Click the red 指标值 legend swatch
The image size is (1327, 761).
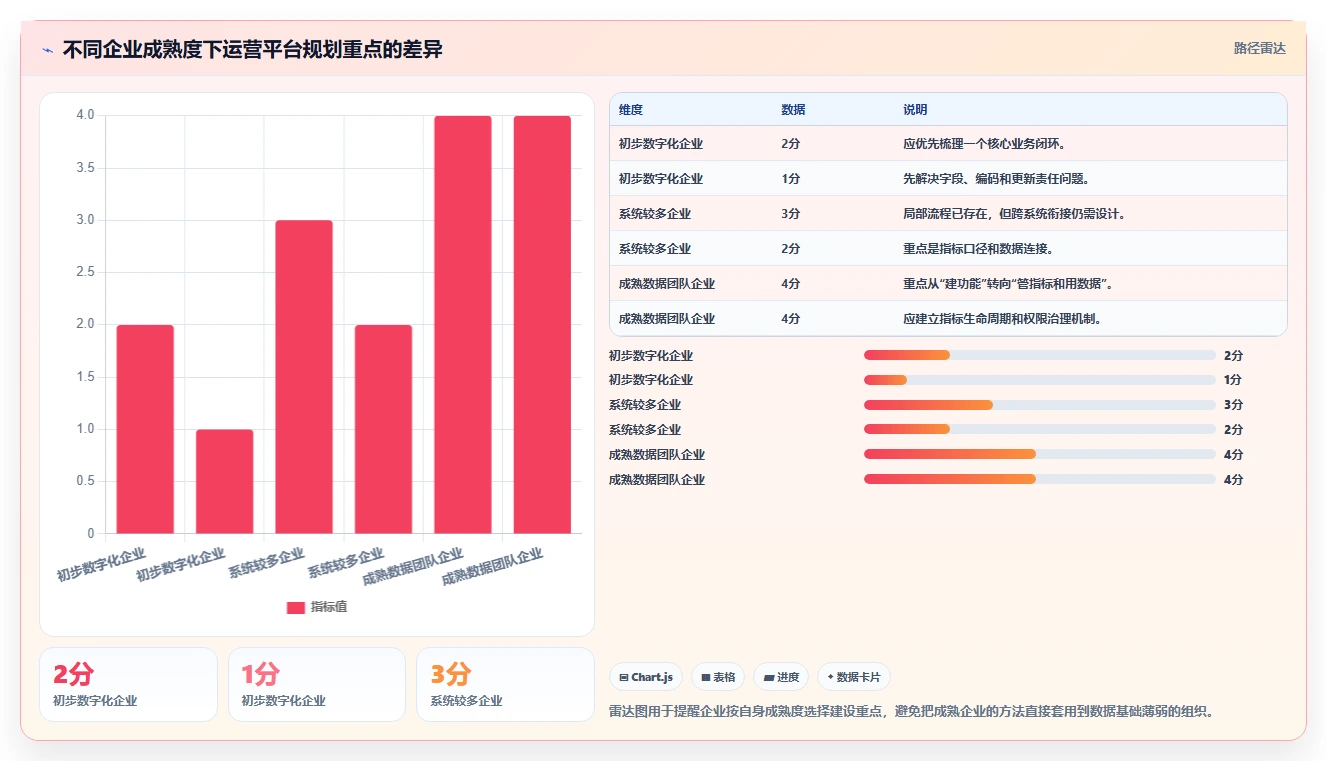tap(296, 607)
